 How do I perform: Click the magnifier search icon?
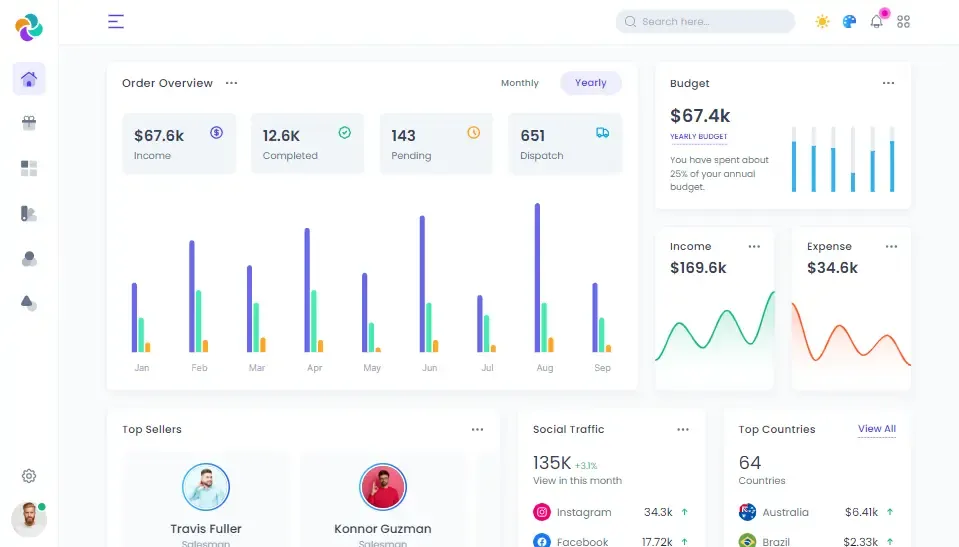tap(630, 21)
